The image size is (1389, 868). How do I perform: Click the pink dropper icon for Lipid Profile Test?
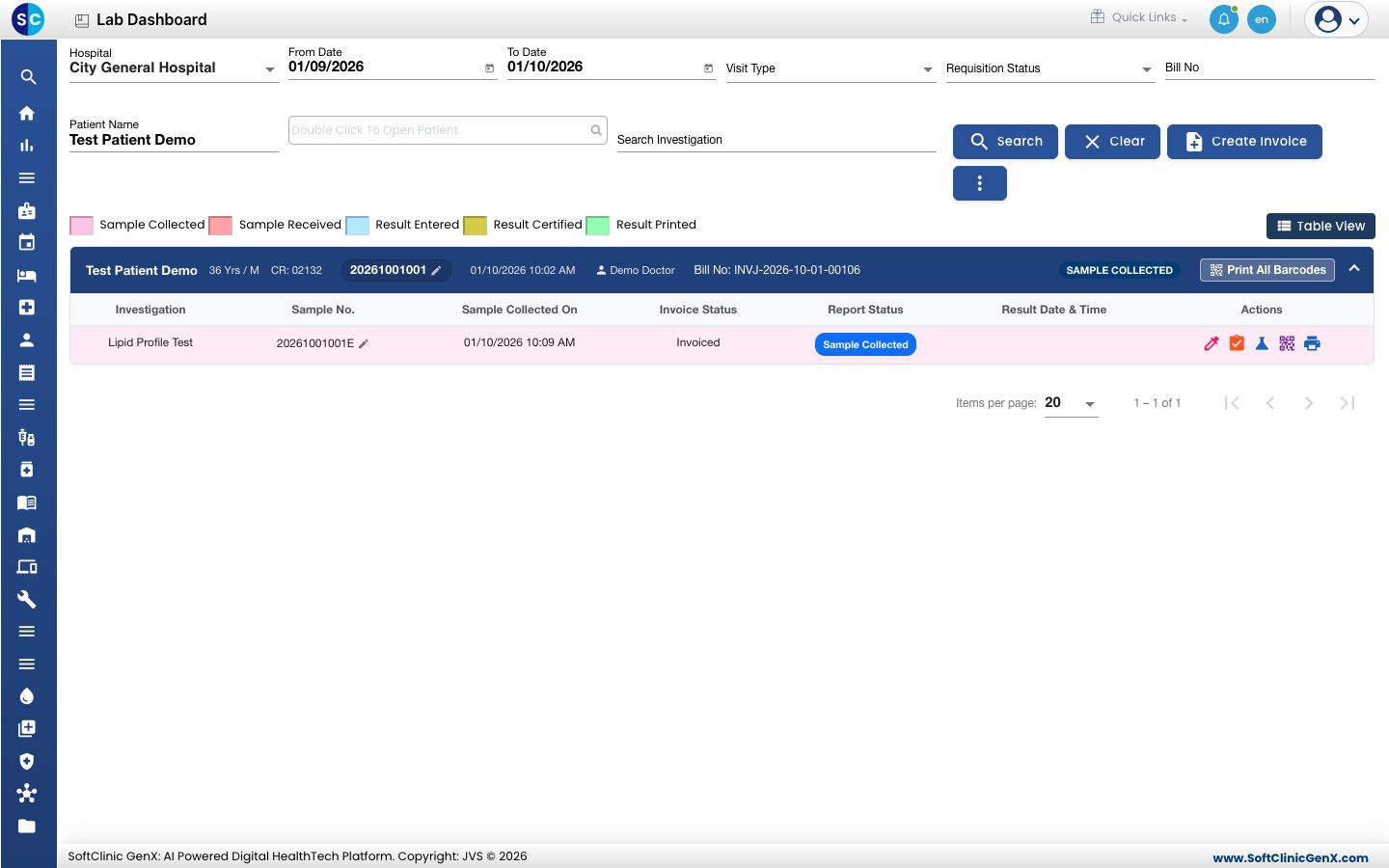click(1212, 343)
